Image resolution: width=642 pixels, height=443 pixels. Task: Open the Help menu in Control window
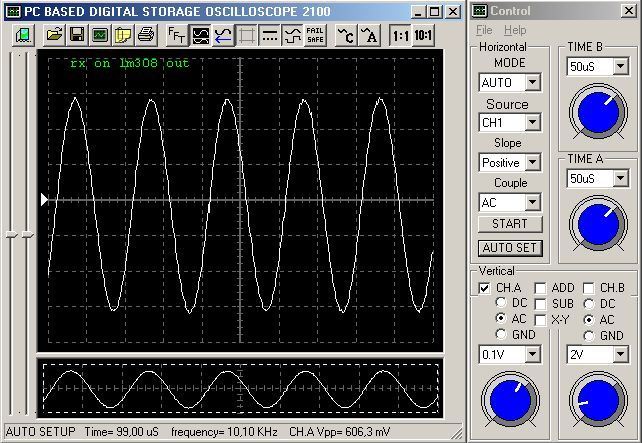point(515,31)
